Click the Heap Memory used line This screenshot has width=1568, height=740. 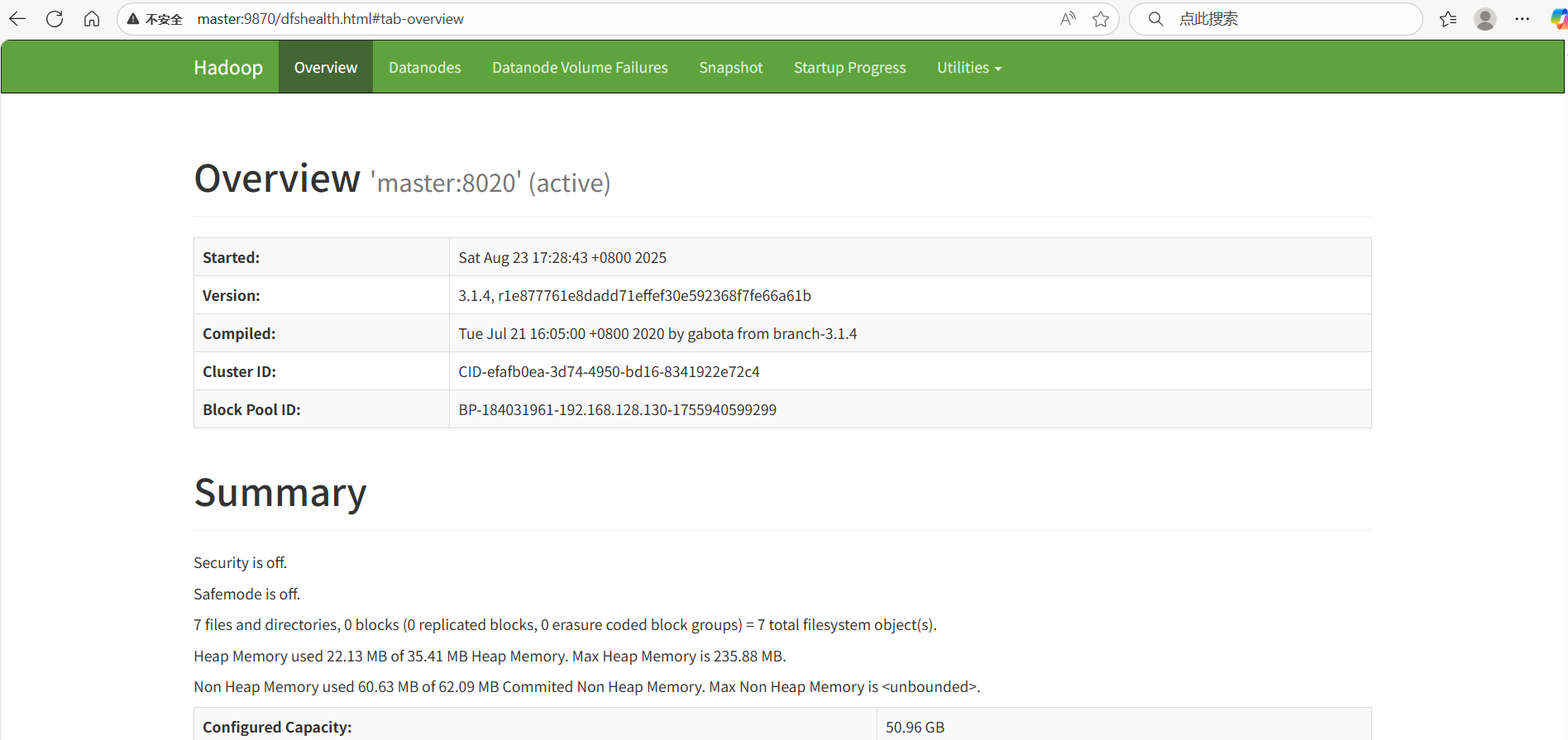(x=490, y=656)
